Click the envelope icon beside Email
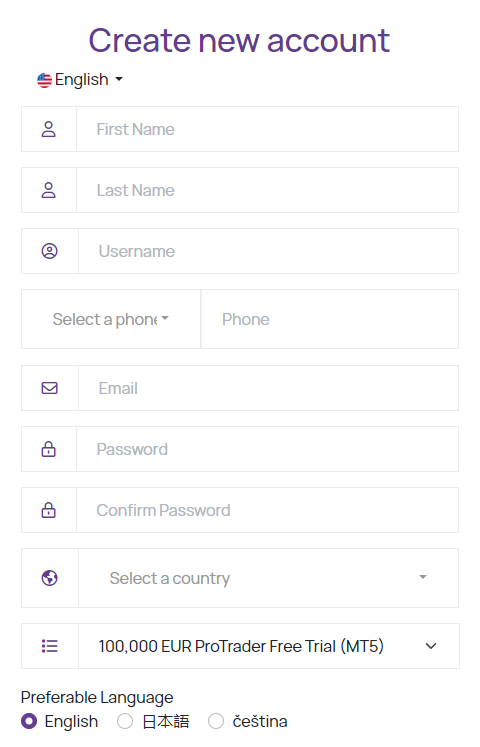The image size is (480, 747). 50,388
